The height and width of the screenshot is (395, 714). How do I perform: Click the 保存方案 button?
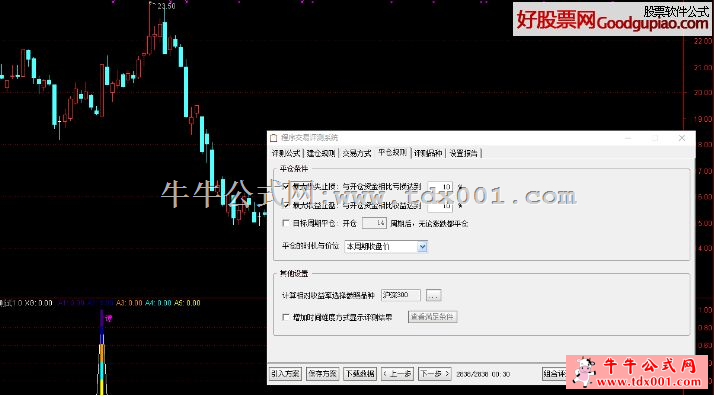click(322, 374)
